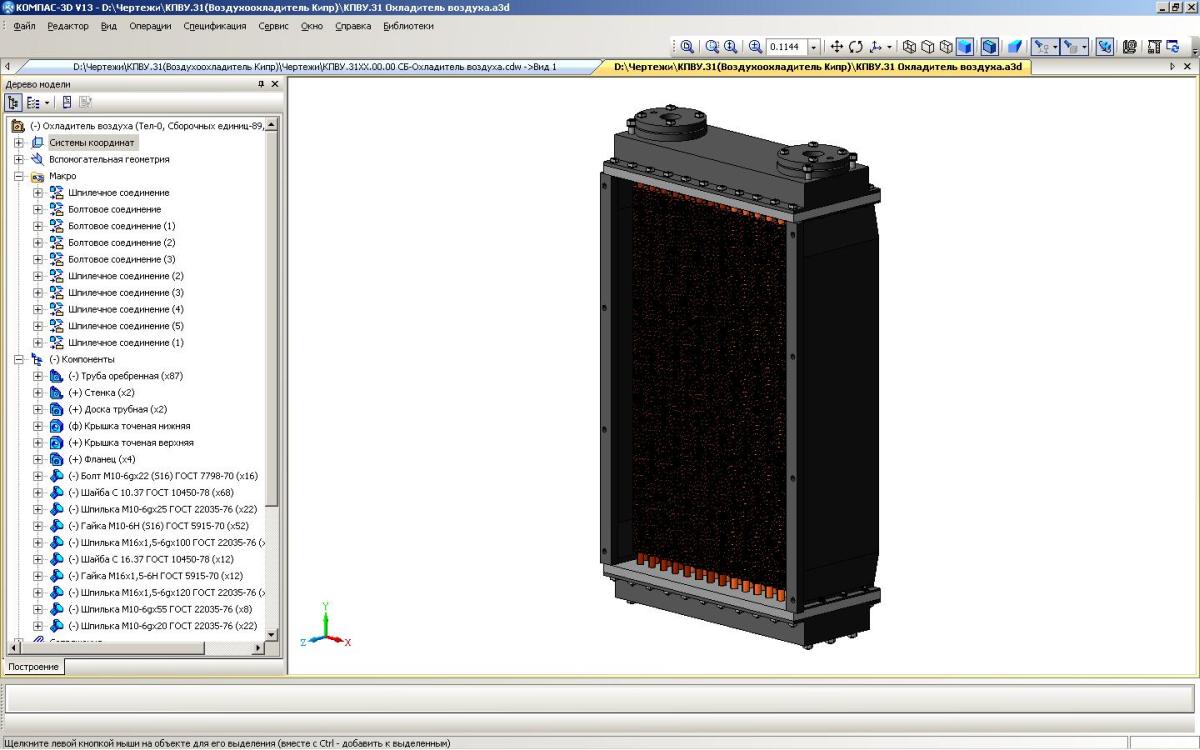This screenshot has height=750, width=1200.
Task: Switch to the Вид 1 drawing document tab
Action: click(x=314, y=67)
